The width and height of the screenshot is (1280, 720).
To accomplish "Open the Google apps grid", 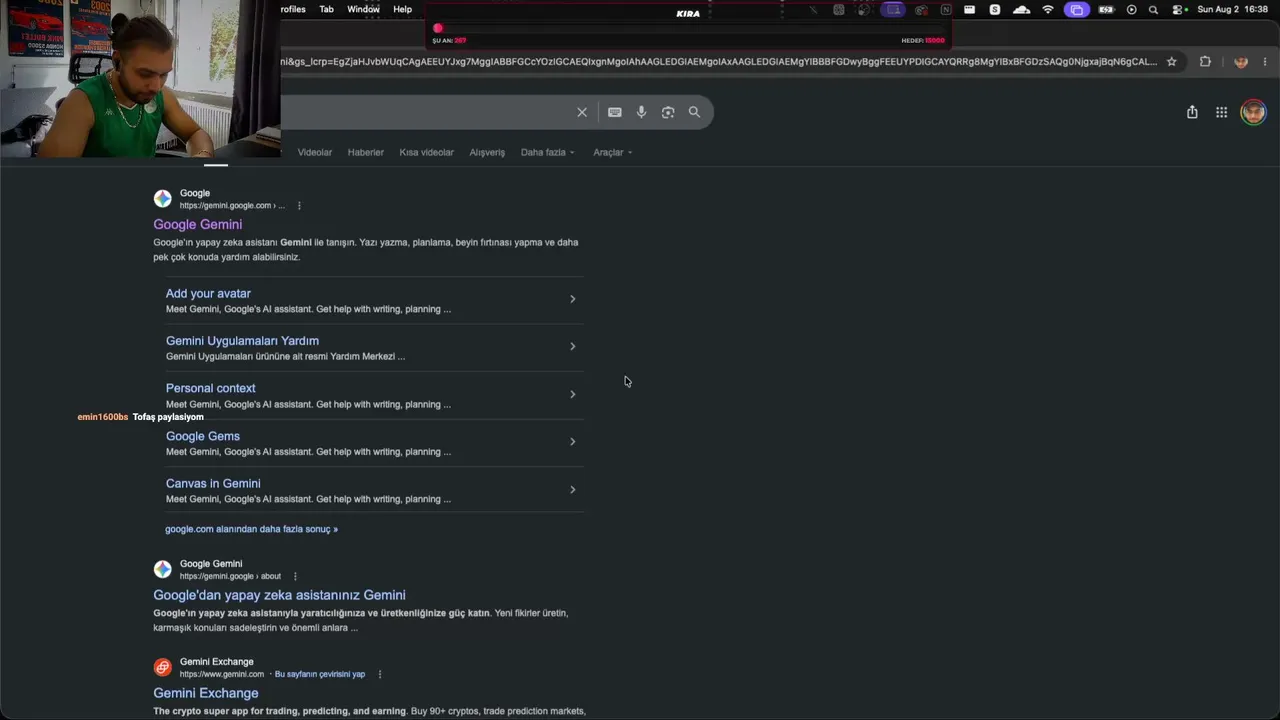I will [x=1221, y=112].
